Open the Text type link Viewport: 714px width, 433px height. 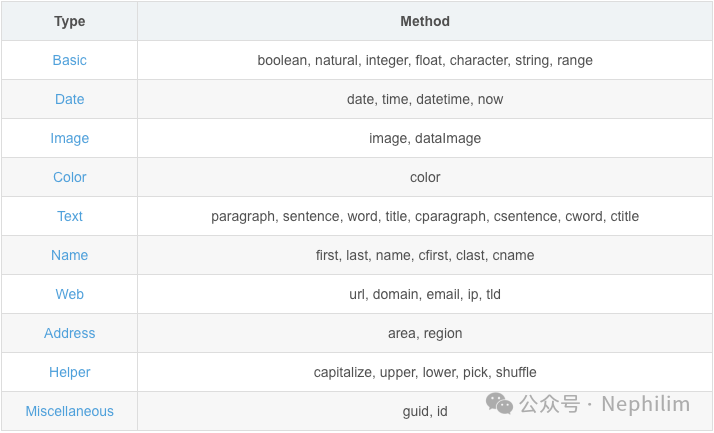coord(70,216)
